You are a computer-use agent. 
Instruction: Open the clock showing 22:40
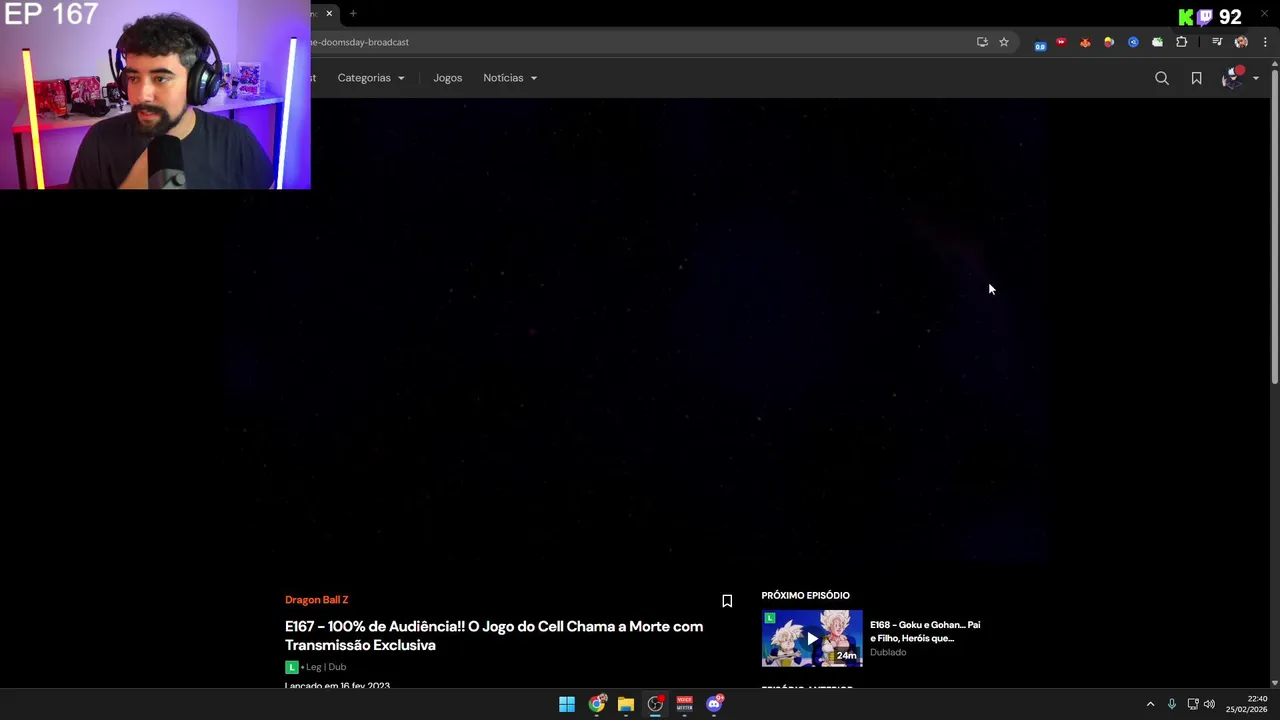click(1247, 704)
